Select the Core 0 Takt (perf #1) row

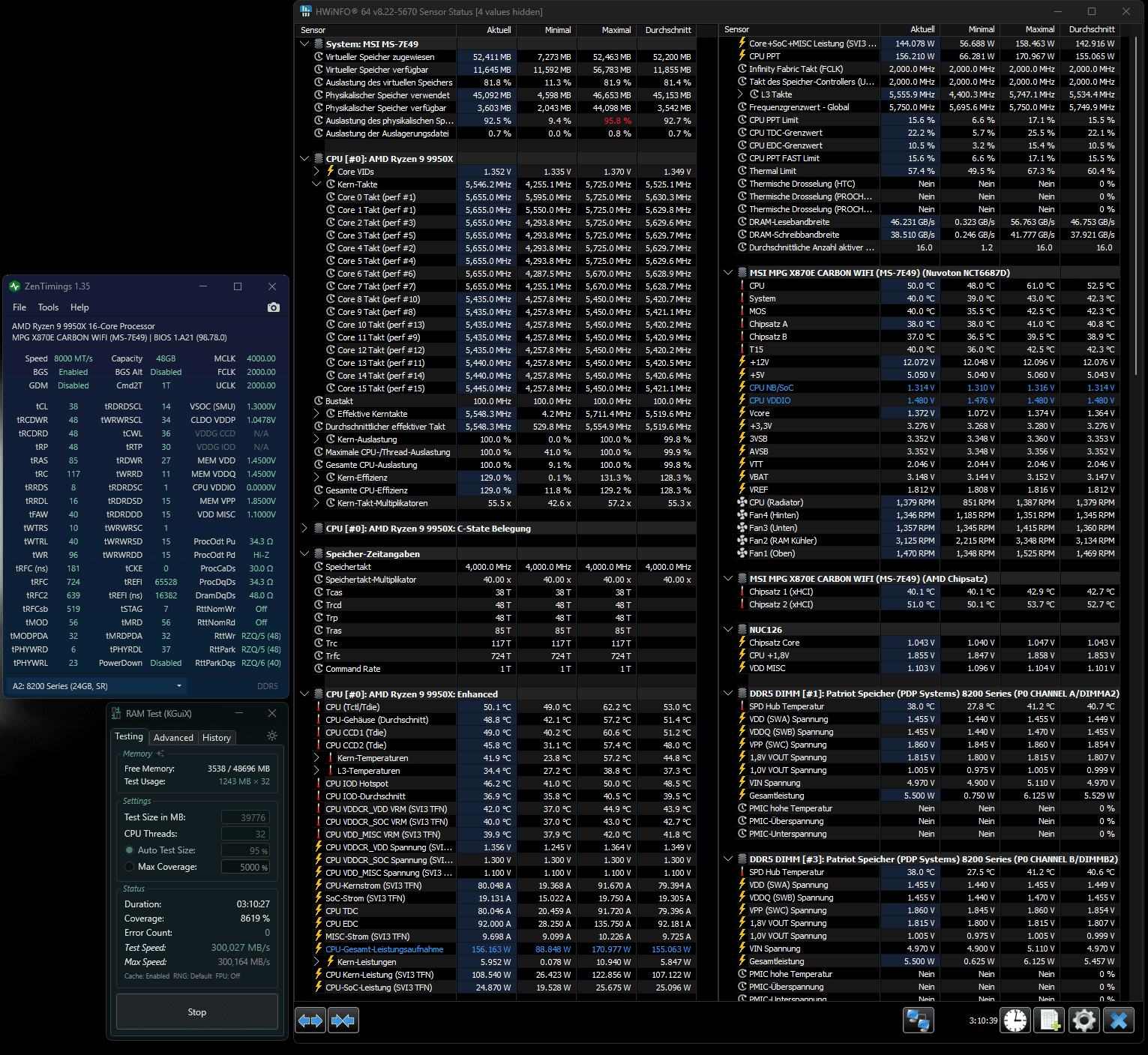(x=496, y=197)
